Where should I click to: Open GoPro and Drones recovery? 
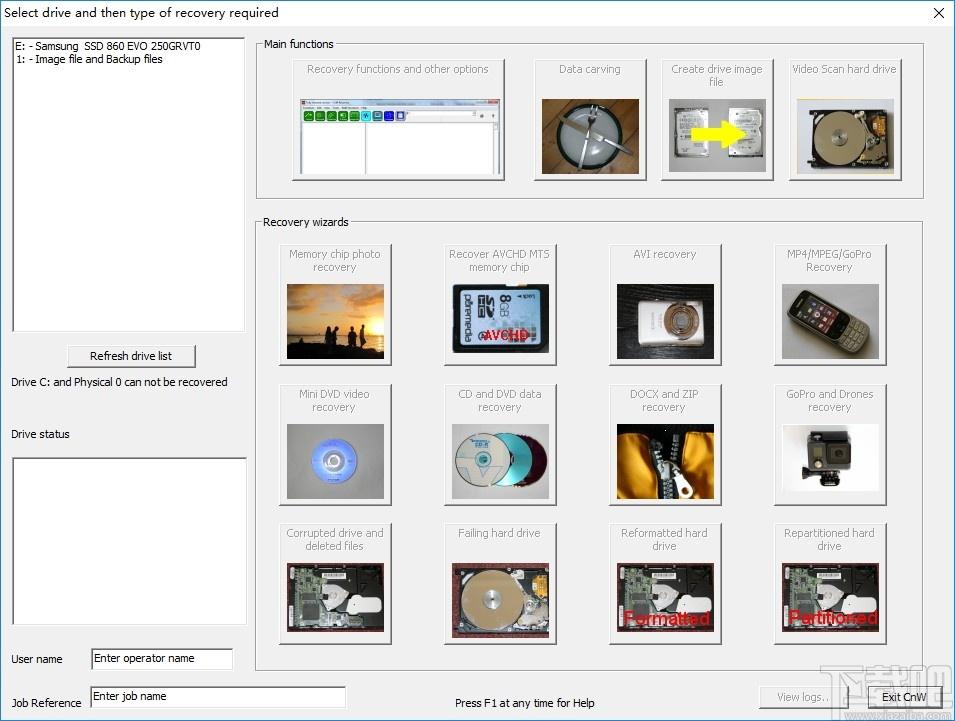click(x=829, y=445)
